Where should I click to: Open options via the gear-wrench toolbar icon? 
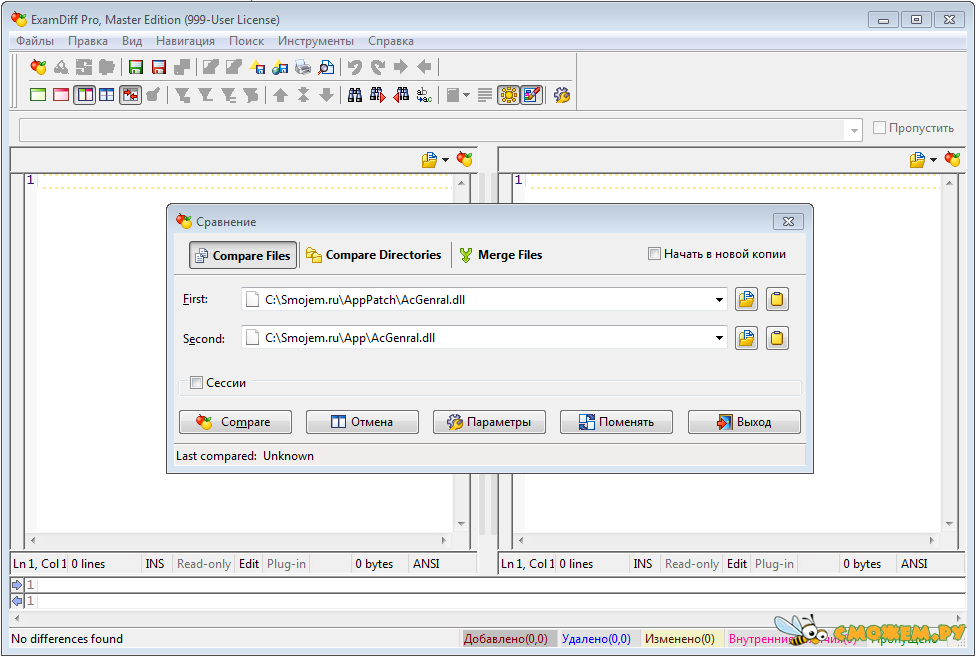point(561,95)
